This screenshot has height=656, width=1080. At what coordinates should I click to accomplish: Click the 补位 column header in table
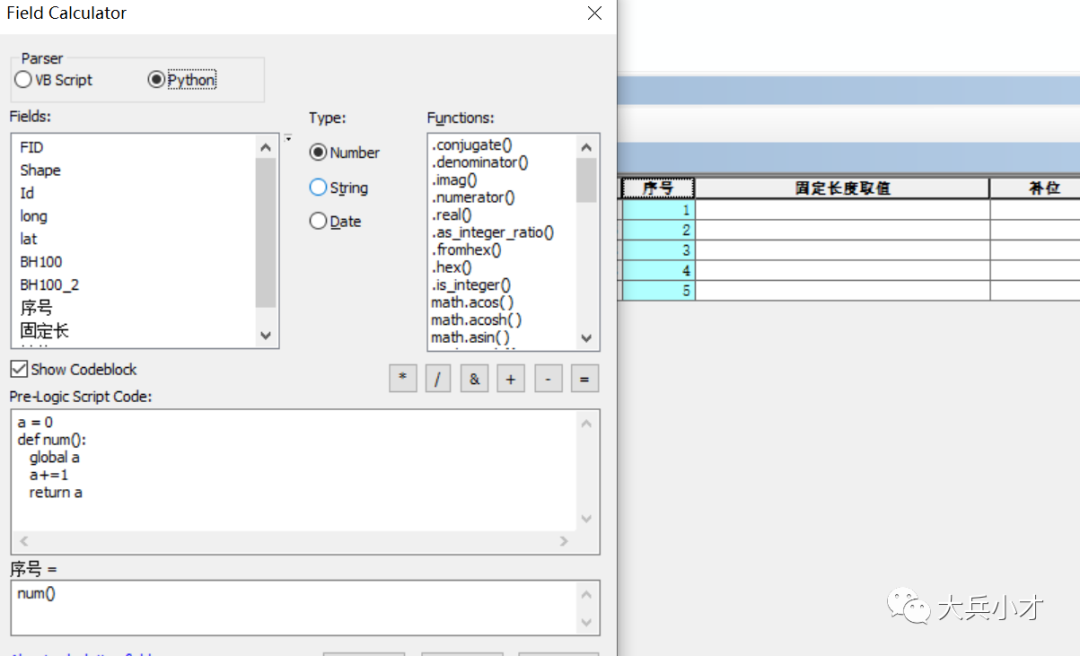[1035, 188]
